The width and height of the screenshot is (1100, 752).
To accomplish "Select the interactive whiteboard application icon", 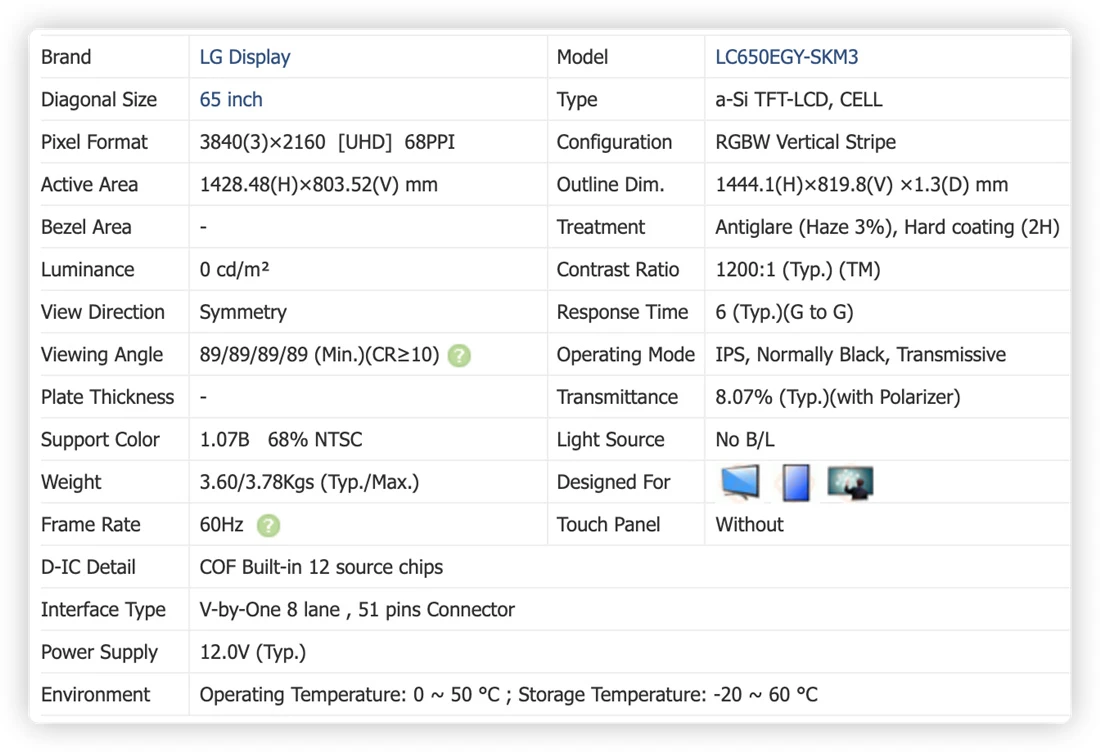I will click(850, 482).
